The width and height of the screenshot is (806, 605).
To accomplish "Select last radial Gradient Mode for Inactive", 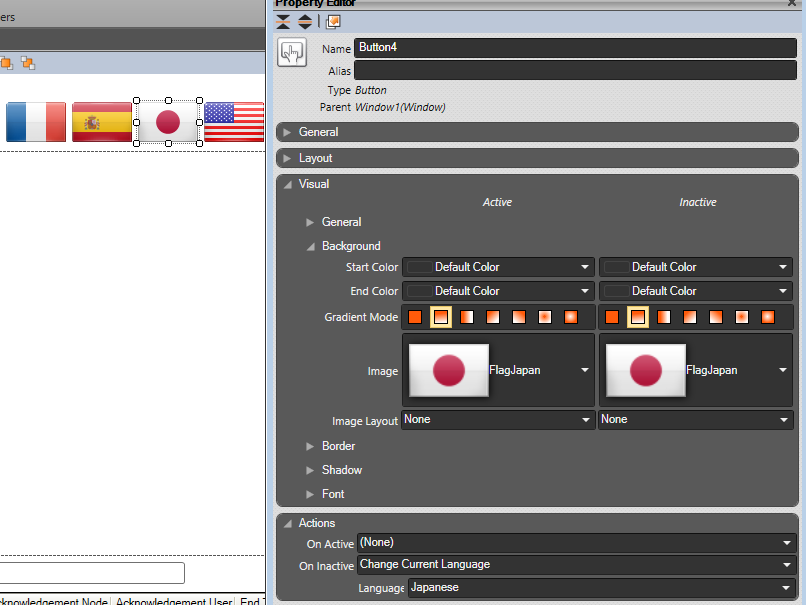I will pyautogui.click(x=768, y=317).
